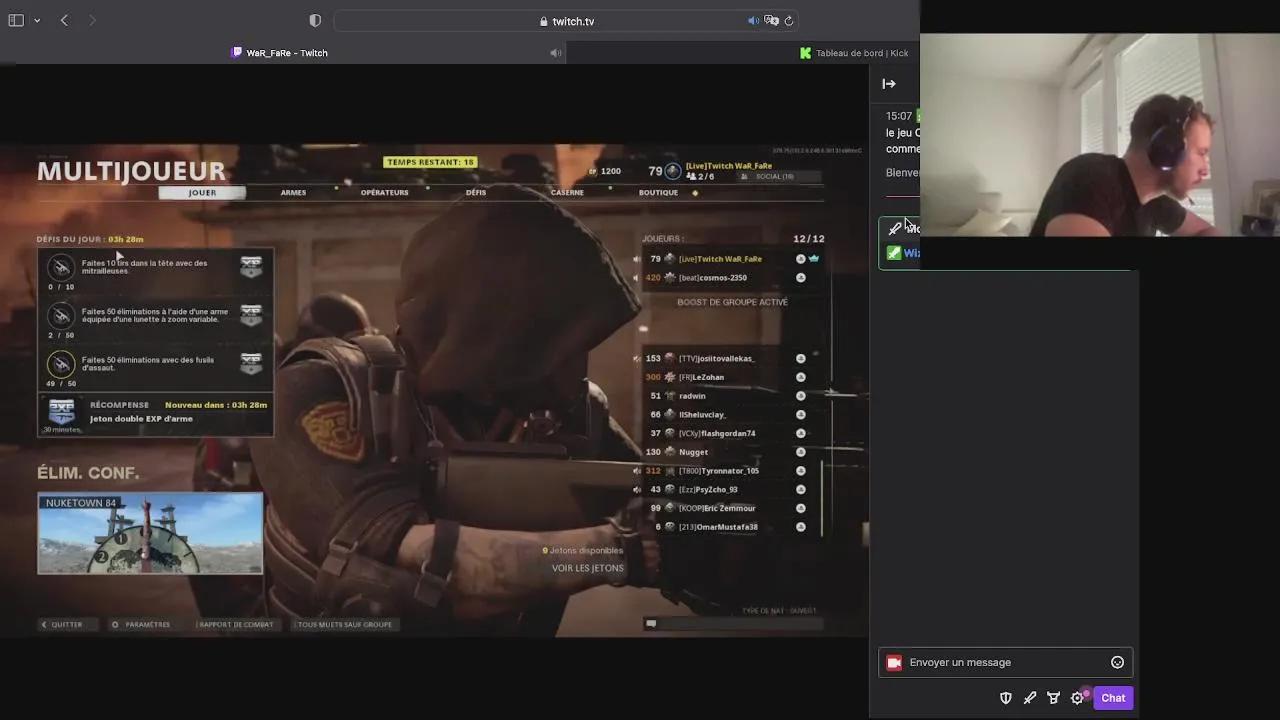
Task: Click the lobby player list scrollbar
Action: click(822, 498)
